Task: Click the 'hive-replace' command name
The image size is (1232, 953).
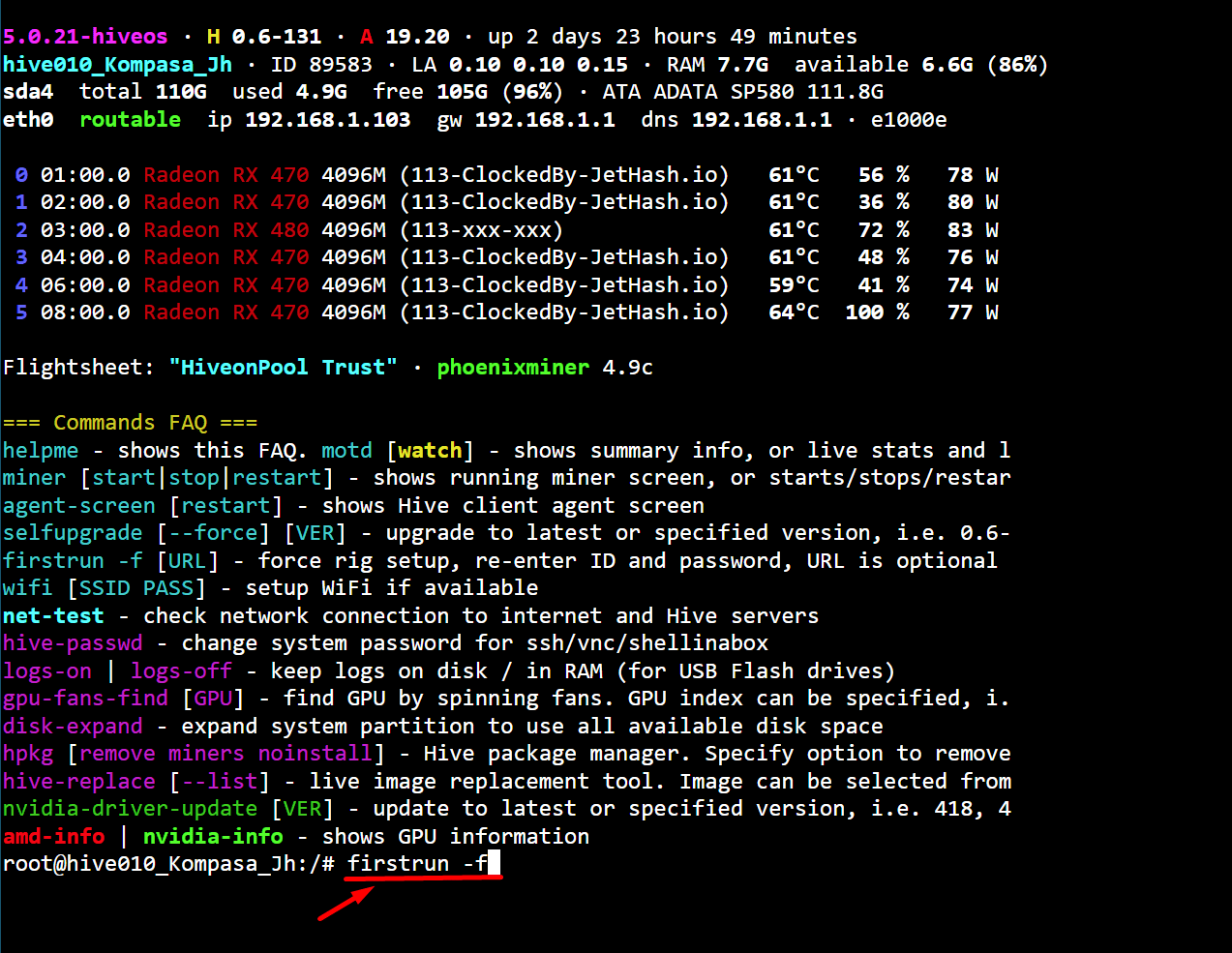Action: click(79, 781)
